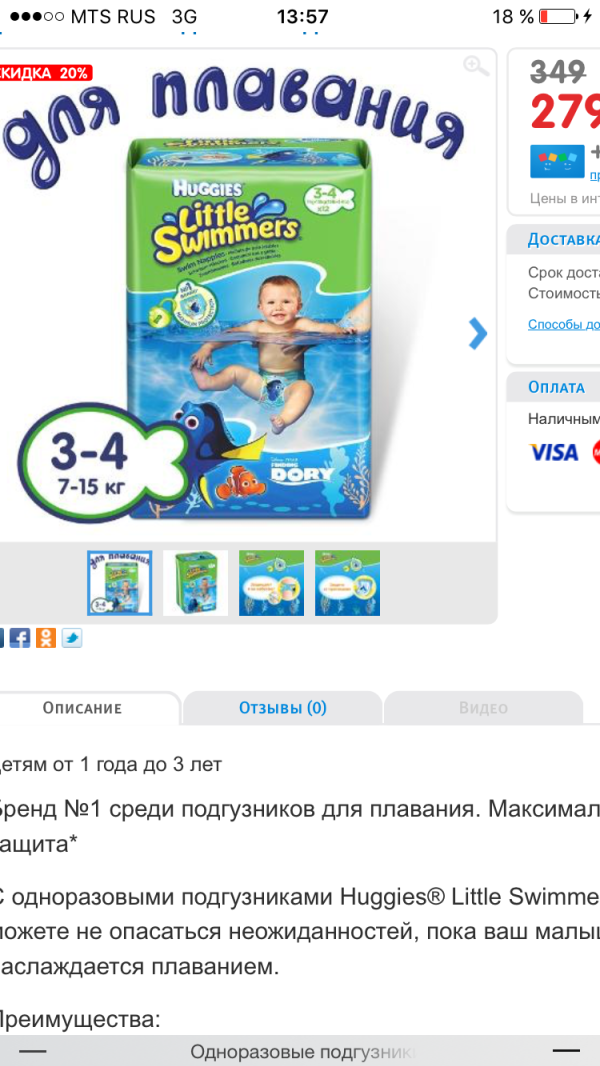Screen dimensions: 600x1066
Task: Tap the СКИДКА 20% red badge
Action: (x=45, y=73)
